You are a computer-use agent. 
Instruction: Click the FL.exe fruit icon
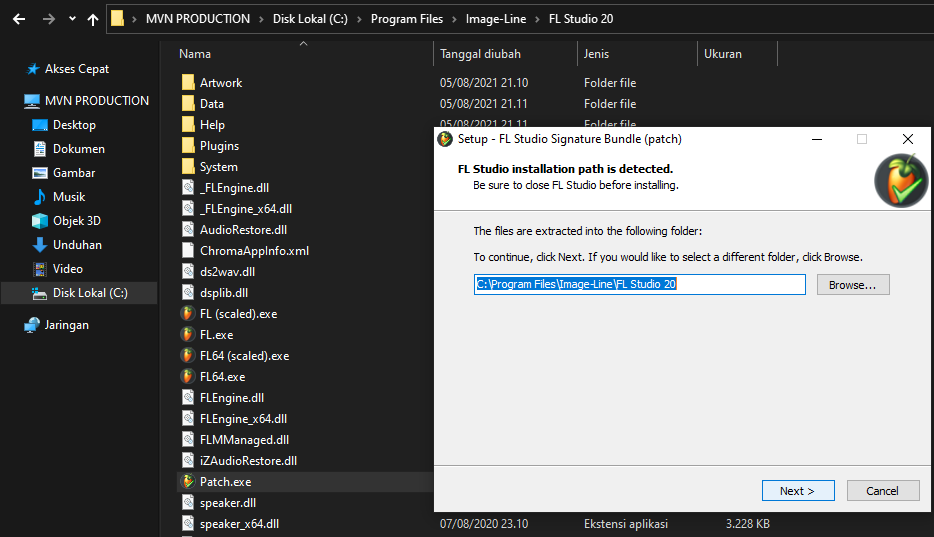tap(188, 334)
